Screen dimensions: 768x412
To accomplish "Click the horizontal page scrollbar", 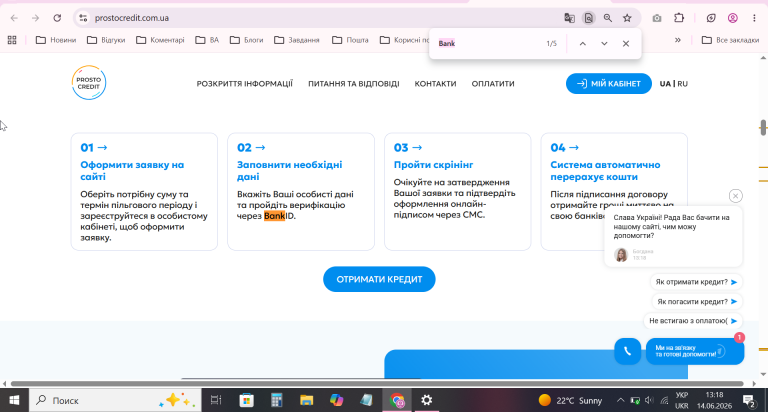I will tap(377, 384).
